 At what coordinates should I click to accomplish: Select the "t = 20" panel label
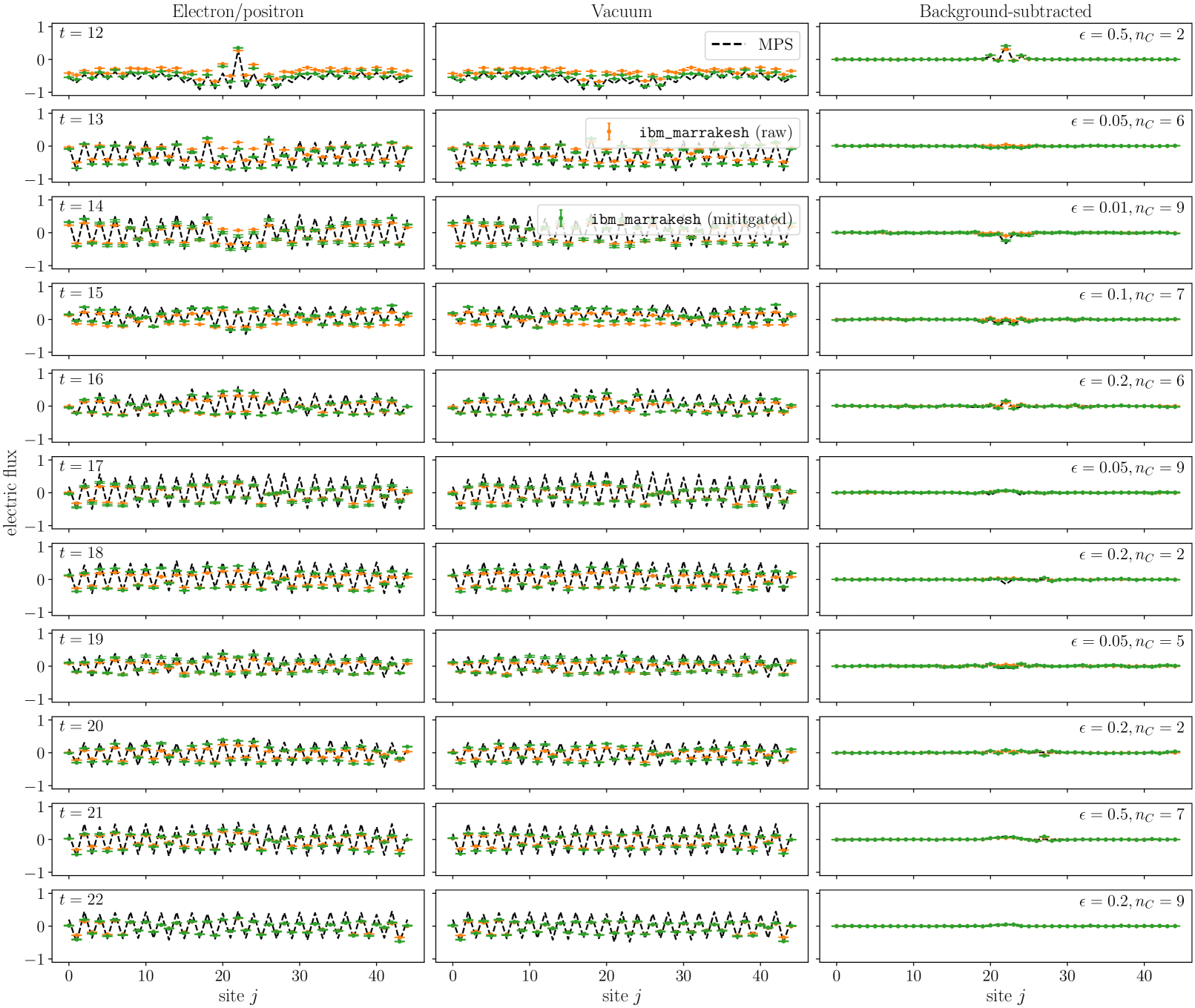82,726
